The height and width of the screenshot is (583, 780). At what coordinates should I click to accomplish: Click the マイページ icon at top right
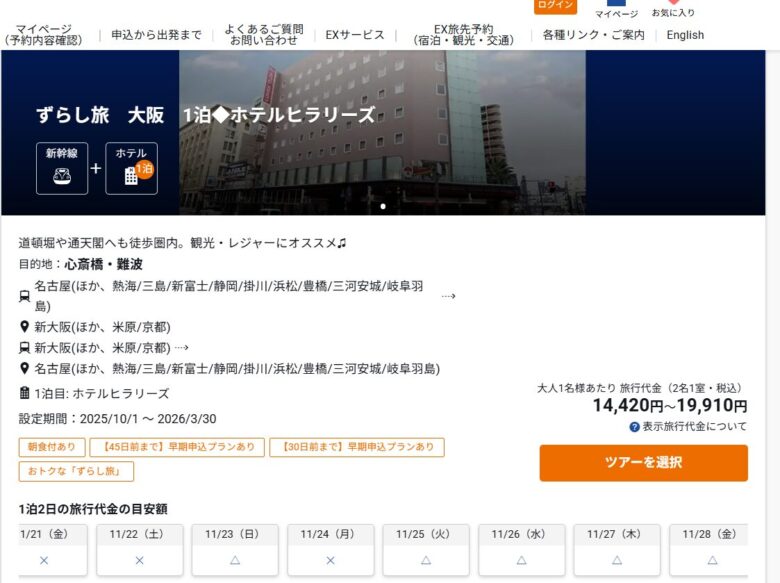click(616, 4)
